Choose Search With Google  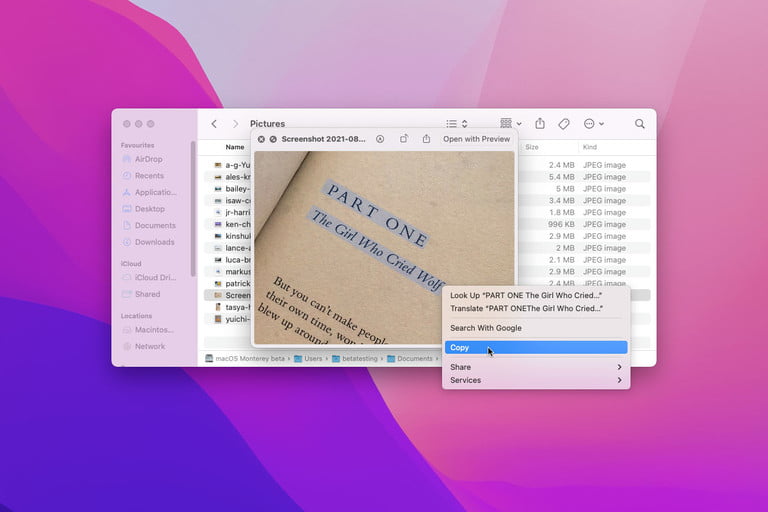(536, 328)
